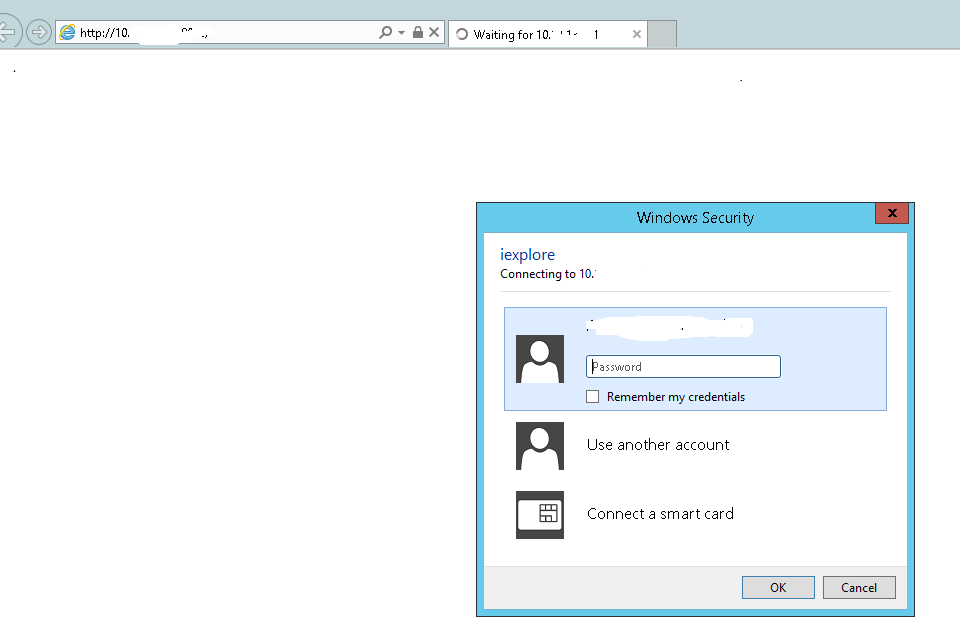Click the 'Windows Security' title bar text
The image size is (960, 636).
(x=695, y=218)
